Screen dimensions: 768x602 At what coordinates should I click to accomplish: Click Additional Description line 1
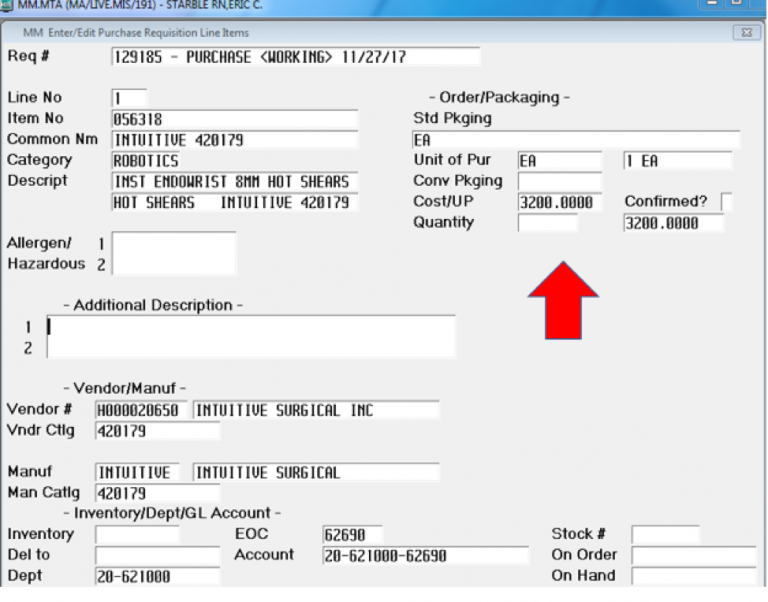pos(251,327)
